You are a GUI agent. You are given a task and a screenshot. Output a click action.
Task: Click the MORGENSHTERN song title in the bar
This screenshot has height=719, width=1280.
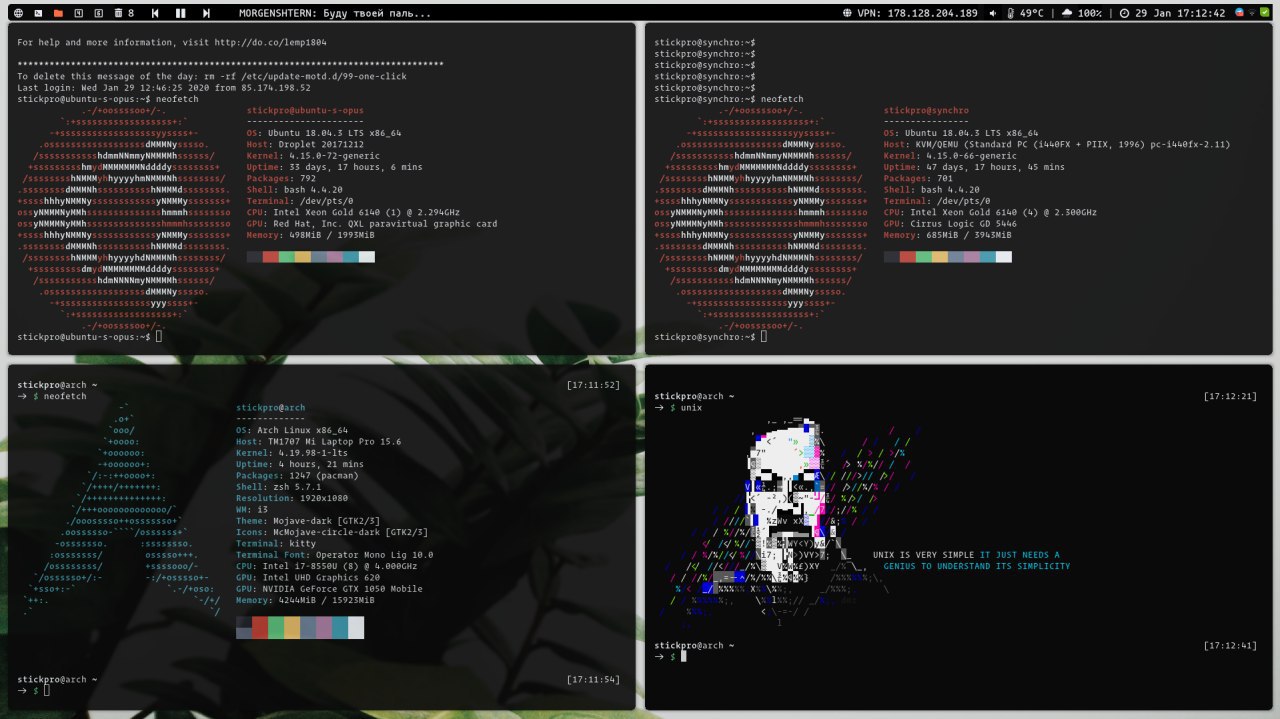[336, 13]
